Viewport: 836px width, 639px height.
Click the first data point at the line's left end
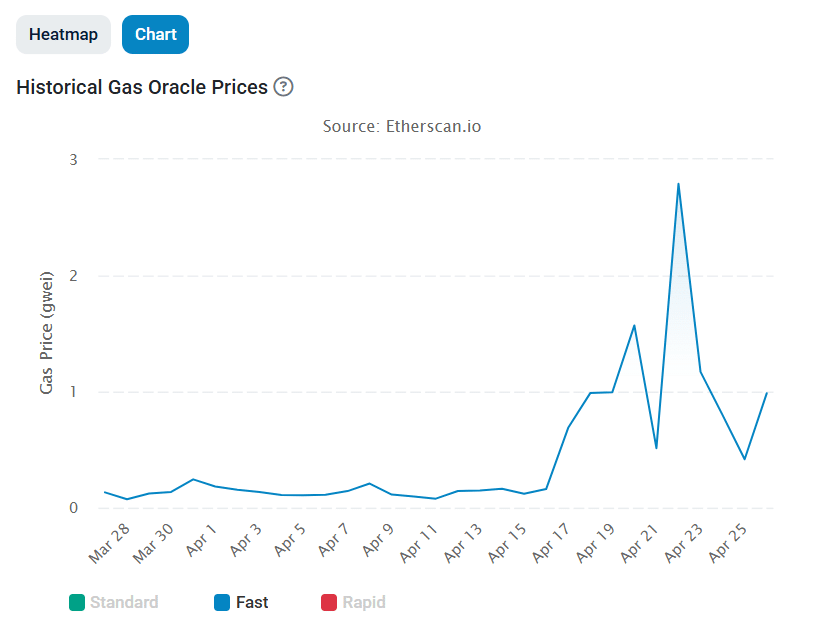click(x=105, y=492)
